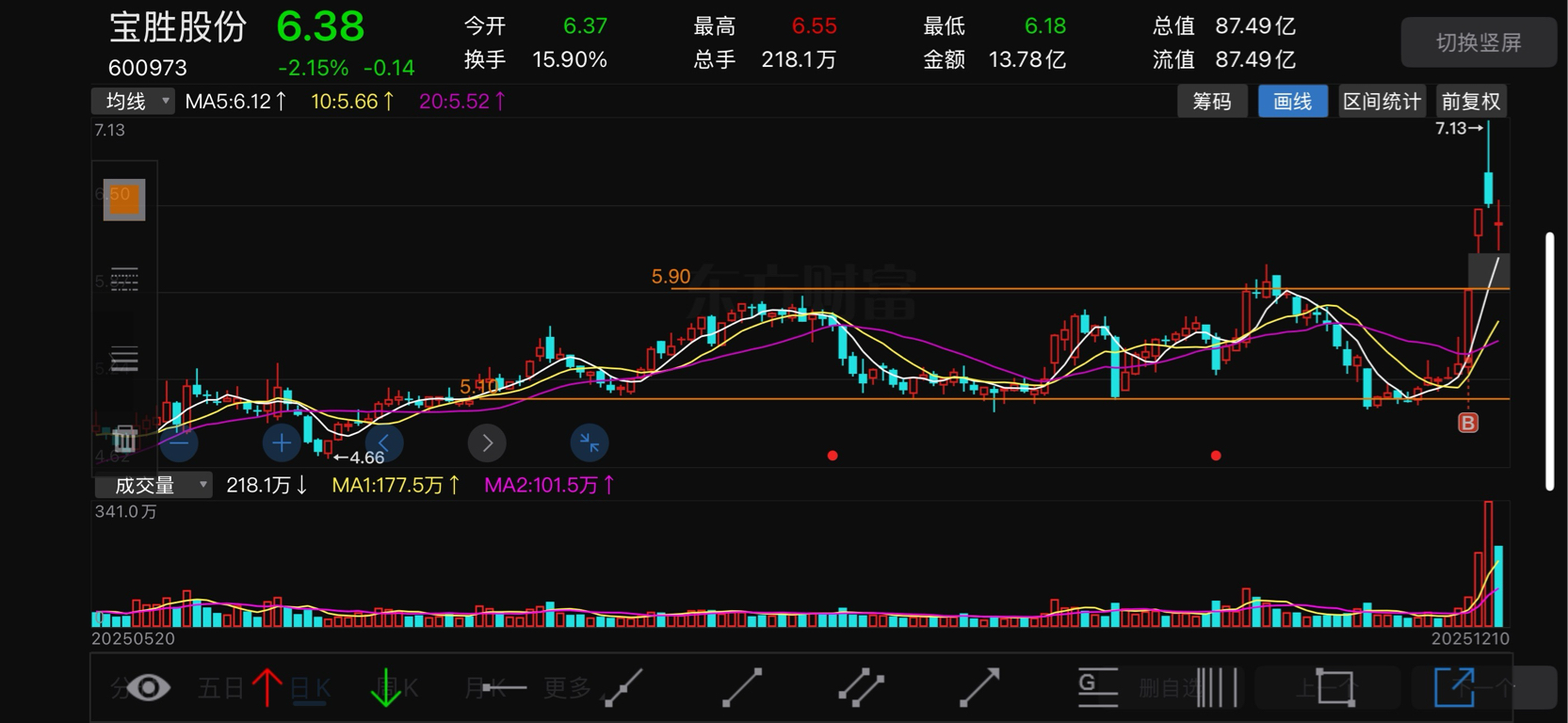Tap the 20:5.52 moving average value

pos(462,102)
